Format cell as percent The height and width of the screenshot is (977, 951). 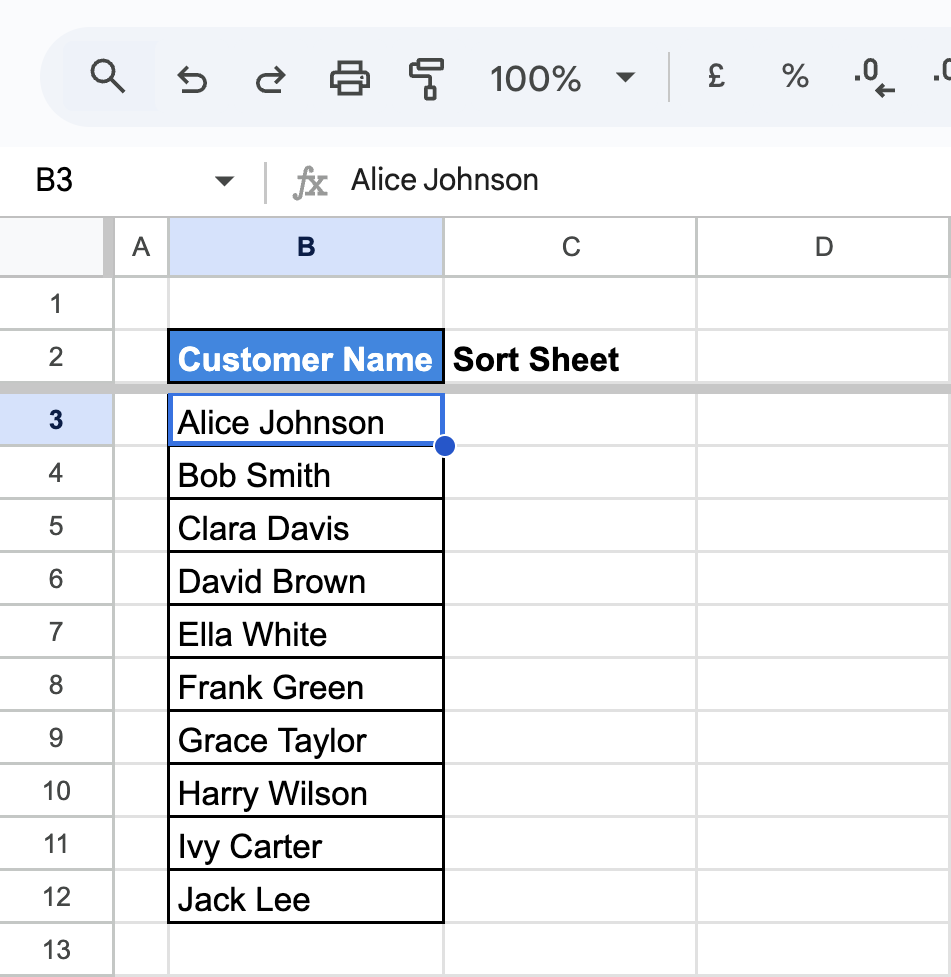795,77
